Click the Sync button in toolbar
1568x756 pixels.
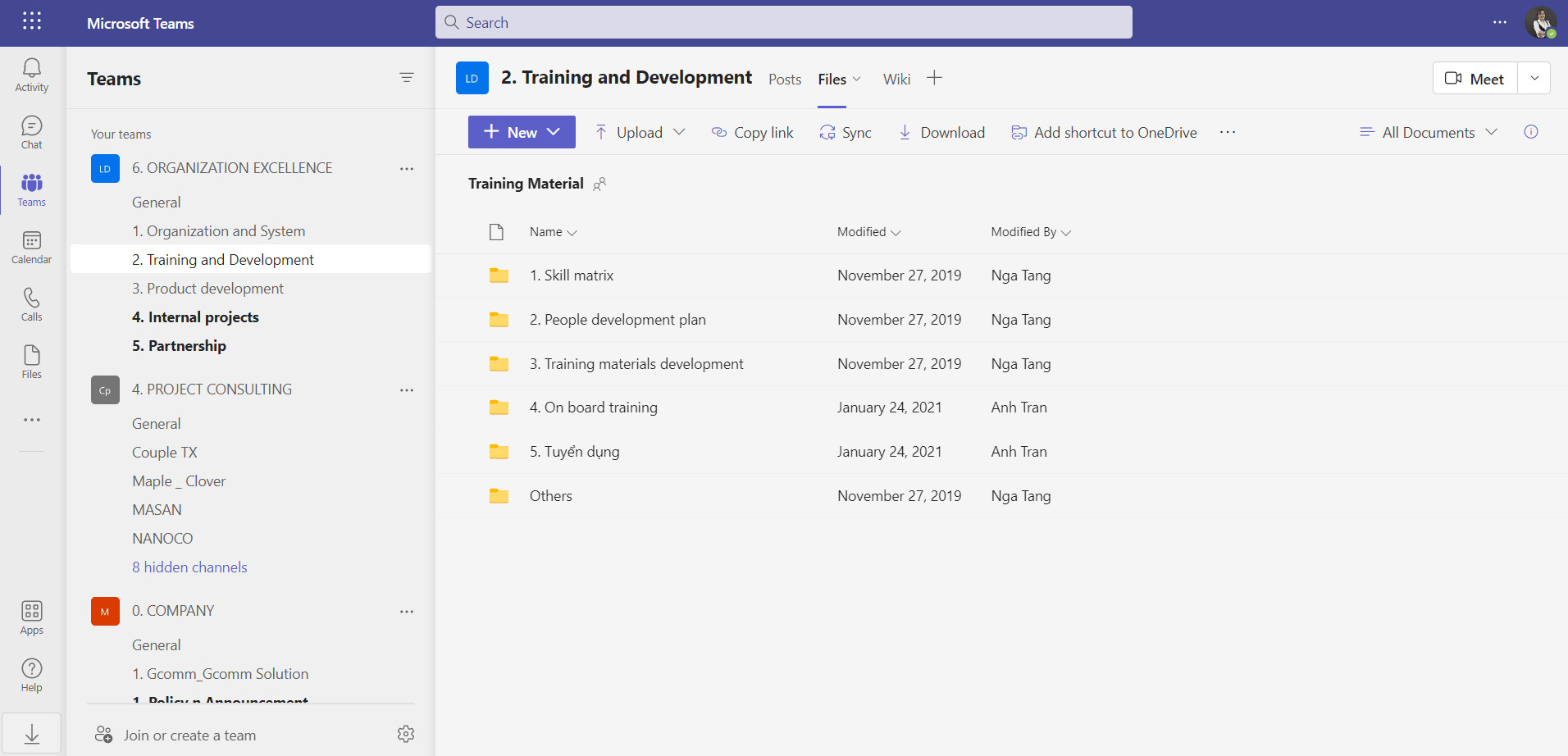[846, 132]
